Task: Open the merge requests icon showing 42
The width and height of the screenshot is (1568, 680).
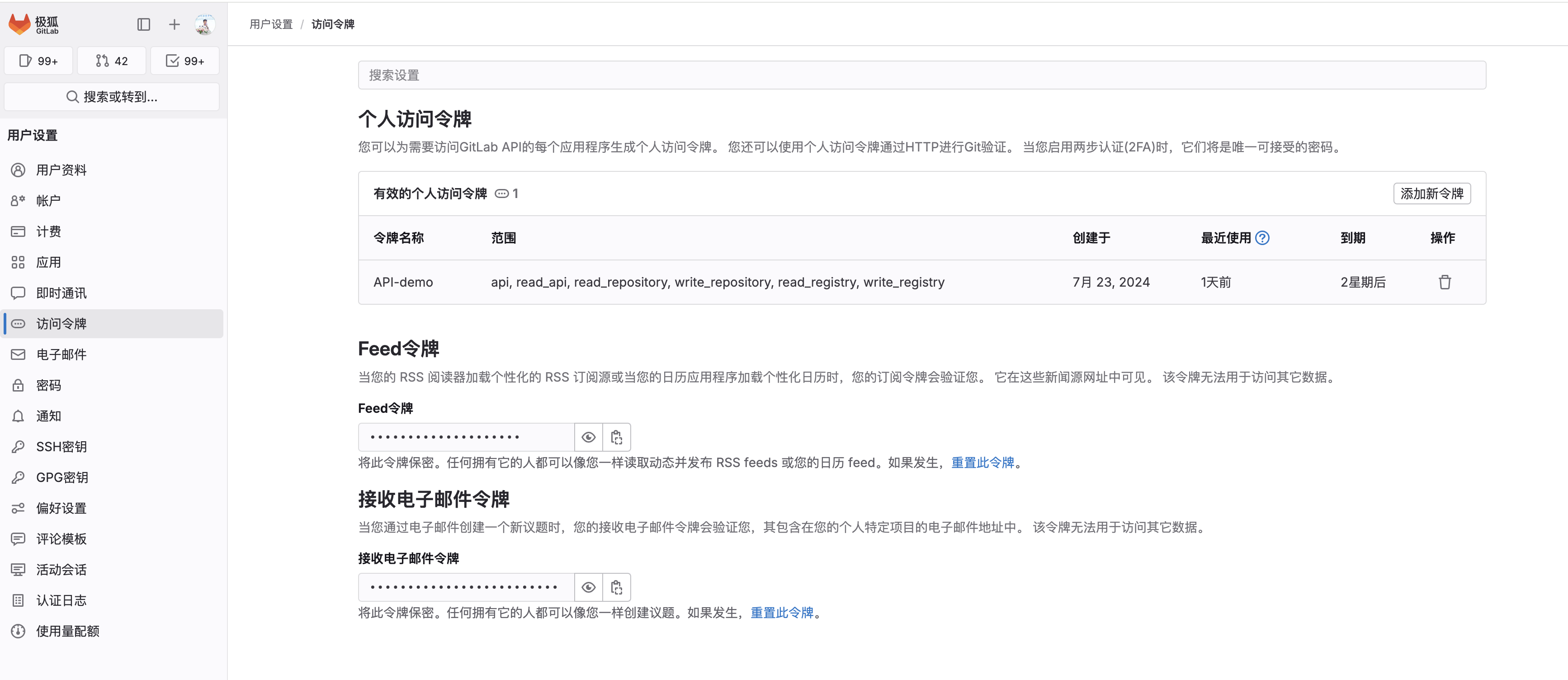Action: [x=111, y=60]
